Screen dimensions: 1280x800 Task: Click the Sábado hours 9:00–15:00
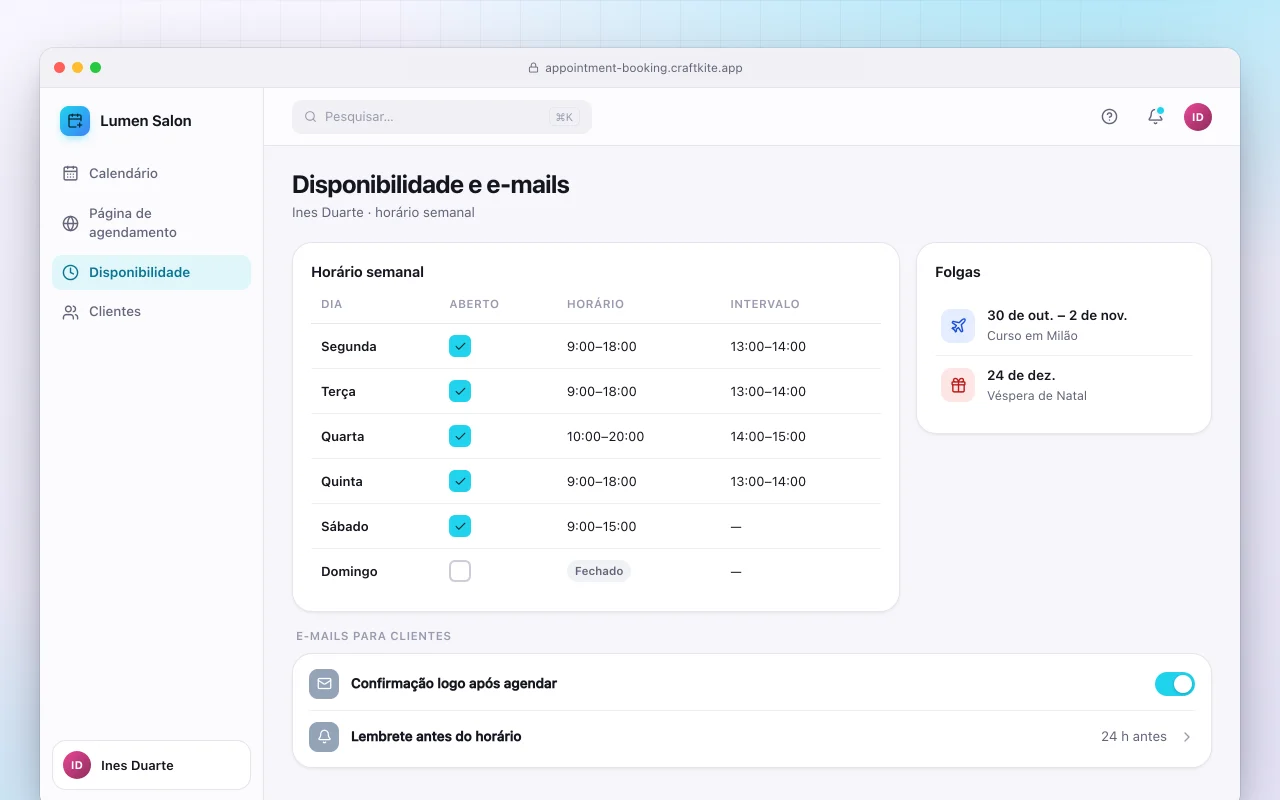(602, 527)
